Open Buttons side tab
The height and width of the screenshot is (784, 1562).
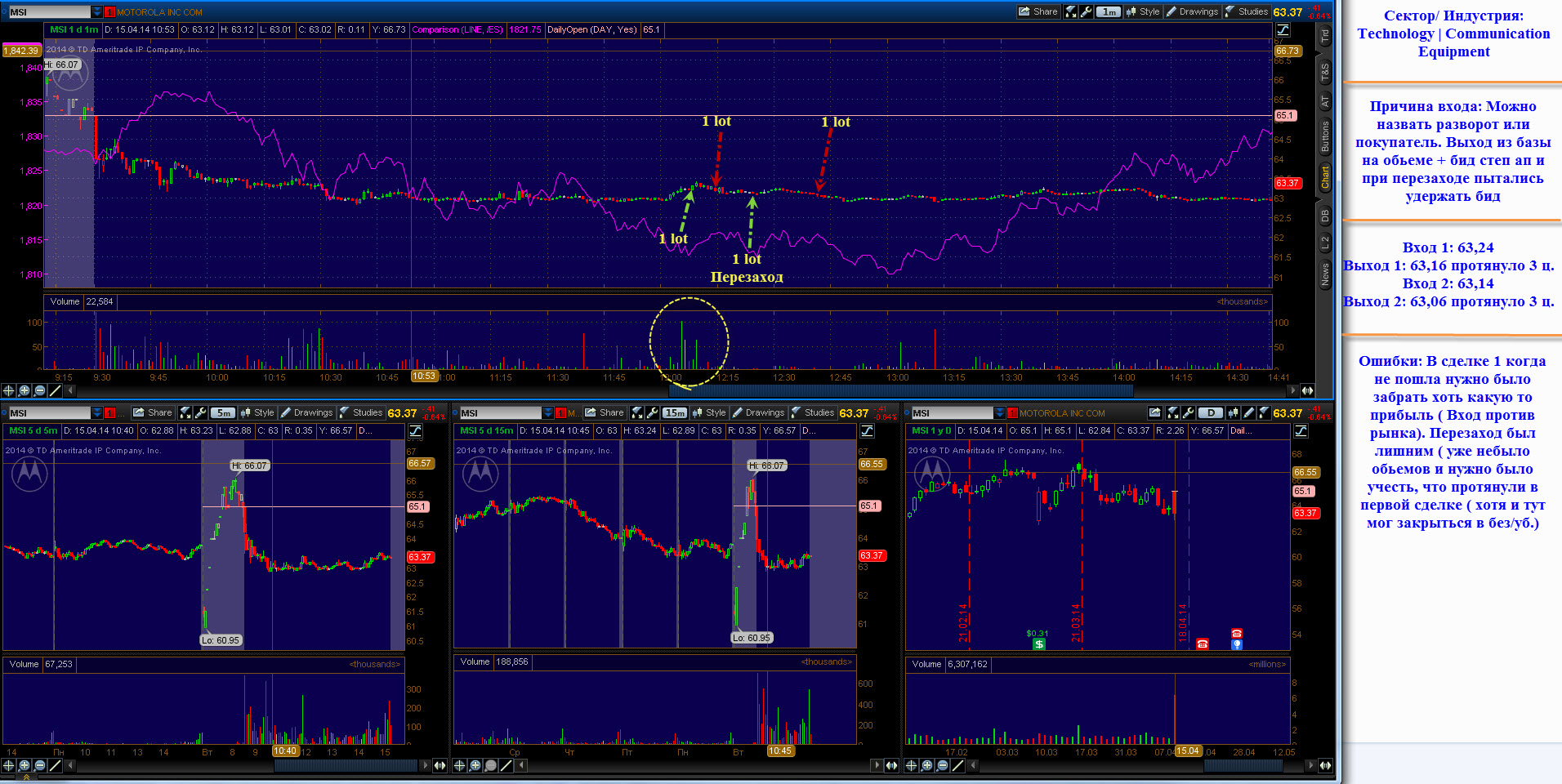1325,136
